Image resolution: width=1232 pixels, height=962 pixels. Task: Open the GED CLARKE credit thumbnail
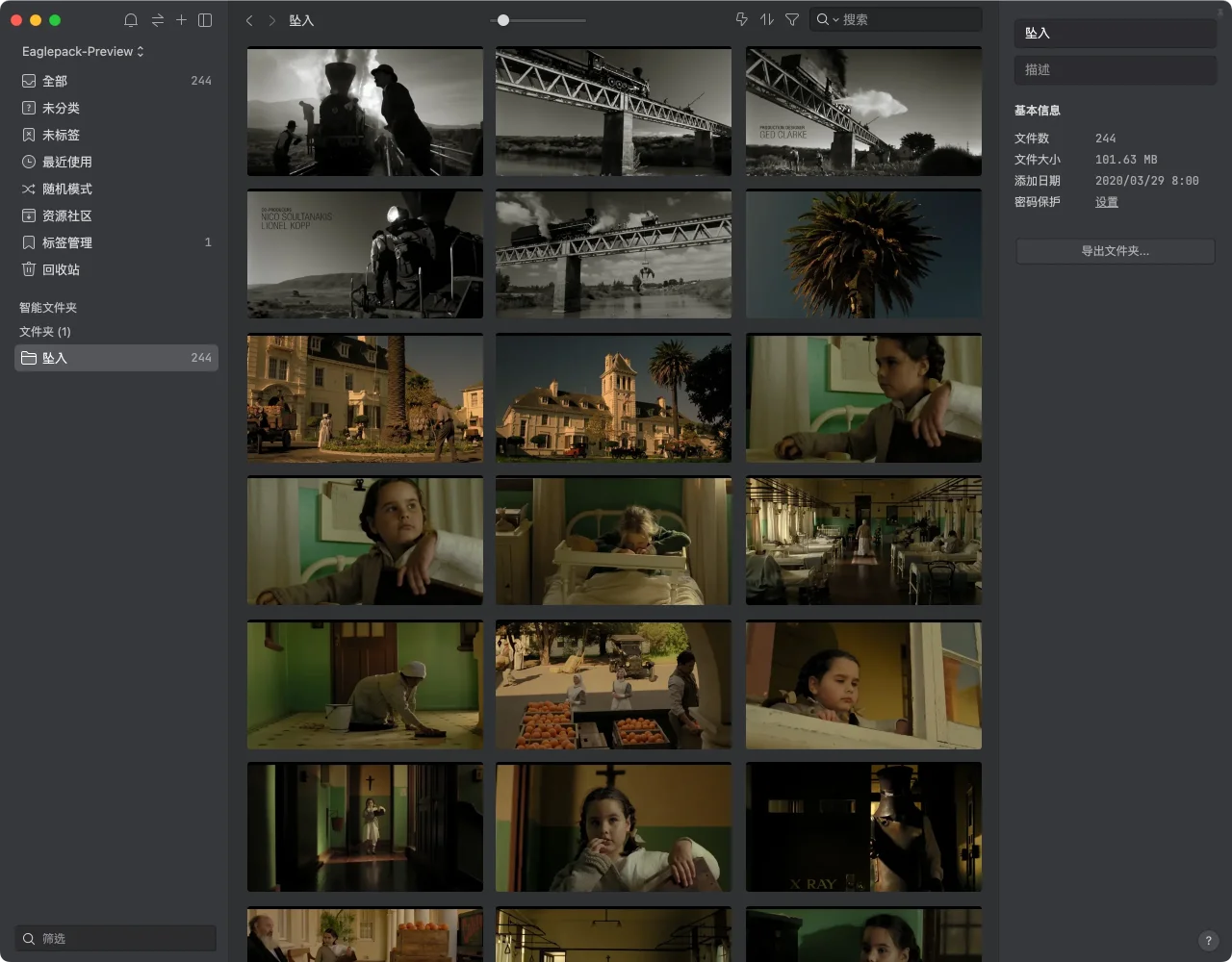863,112
